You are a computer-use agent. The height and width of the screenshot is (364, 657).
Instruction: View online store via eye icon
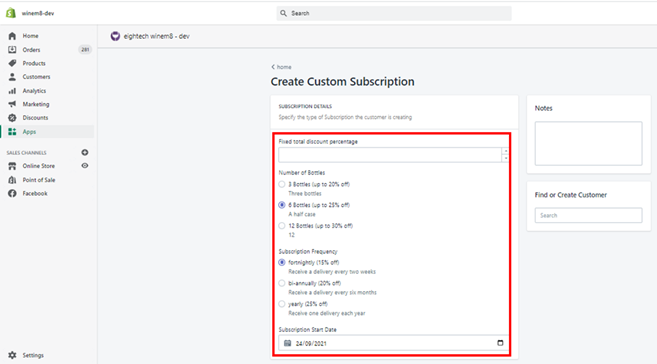click(85, 166)
